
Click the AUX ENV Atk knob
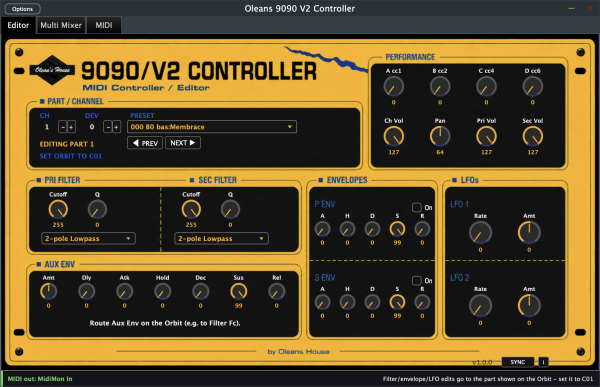pyautogui.click(x=124, y=292)
